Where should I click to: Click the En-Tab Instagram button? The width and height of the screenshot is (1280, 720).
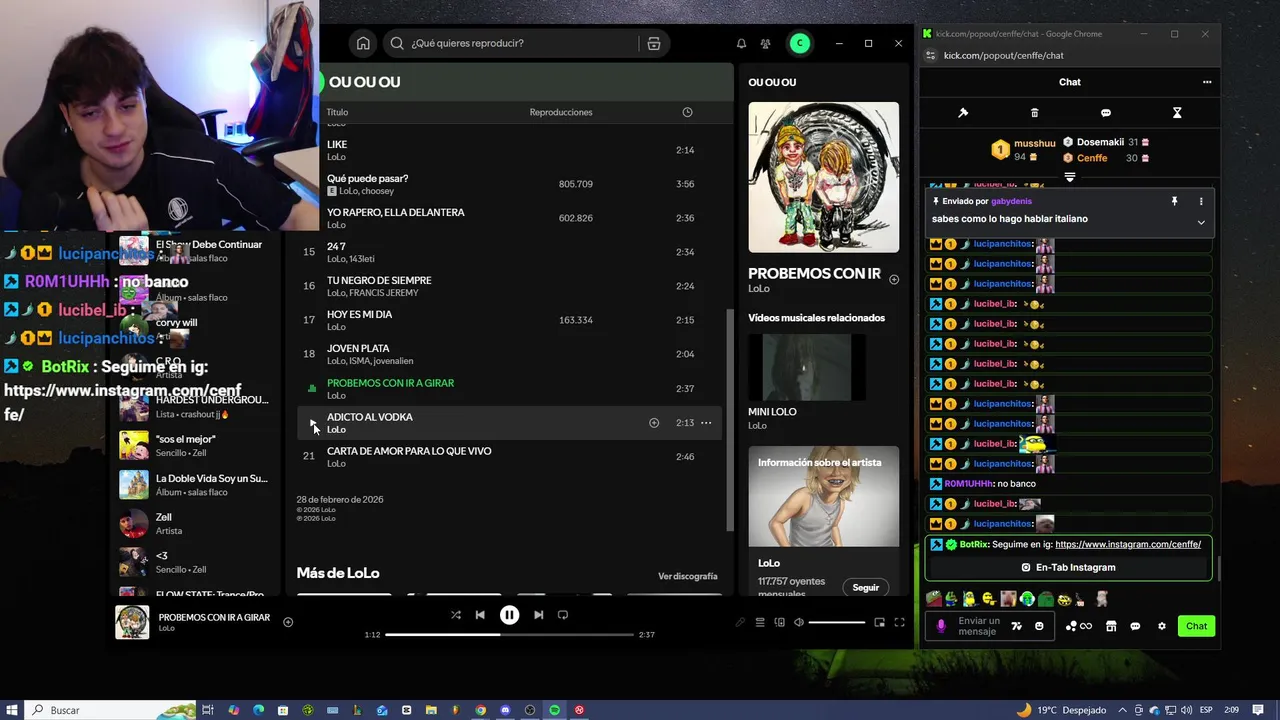[1068, 567]
